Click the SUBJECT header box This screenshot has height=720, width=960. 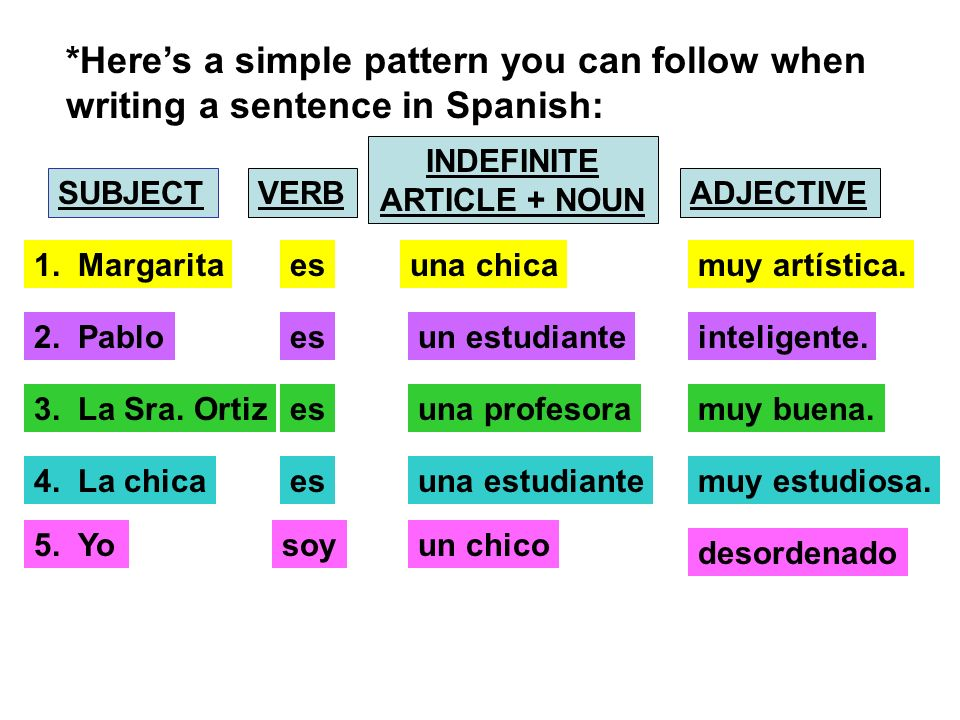pos(133,193)
